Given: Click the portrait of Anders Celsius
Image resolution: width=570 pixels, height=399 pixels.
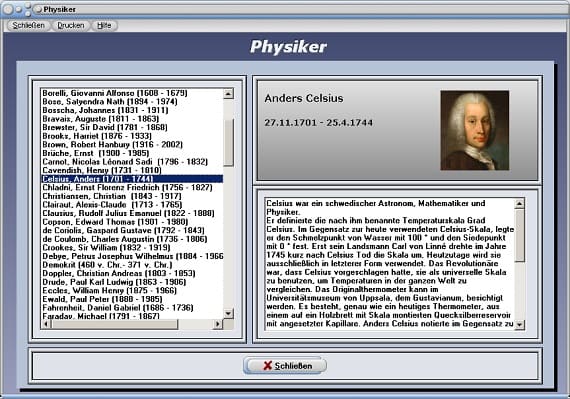Looking at the screenshot, I should pos(474,130).
